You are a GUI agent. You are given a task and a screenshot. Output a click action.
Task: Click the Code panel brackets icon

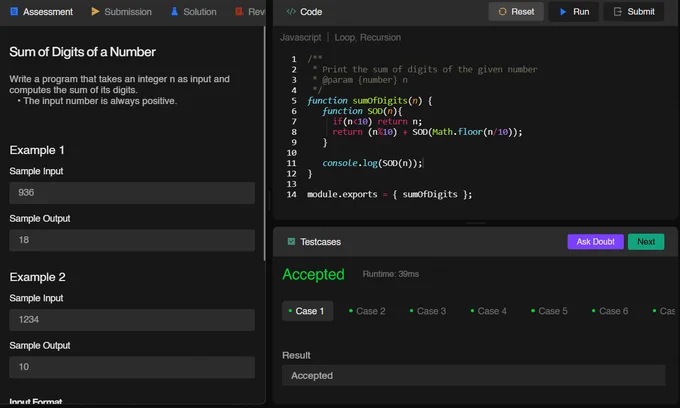[291, 12]
